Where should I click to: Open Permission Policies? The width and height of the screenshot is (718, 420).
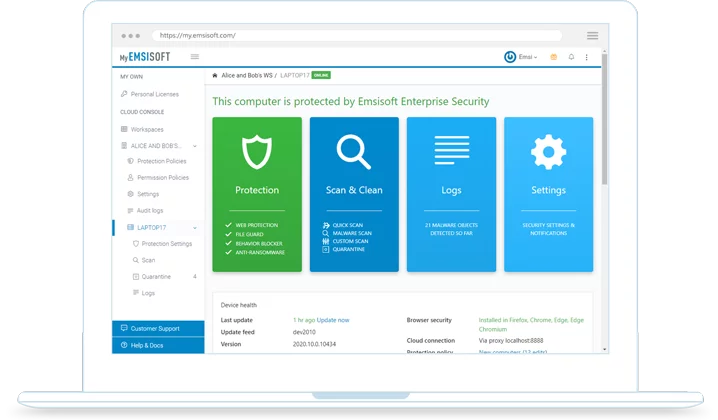(x=163, y=178)
